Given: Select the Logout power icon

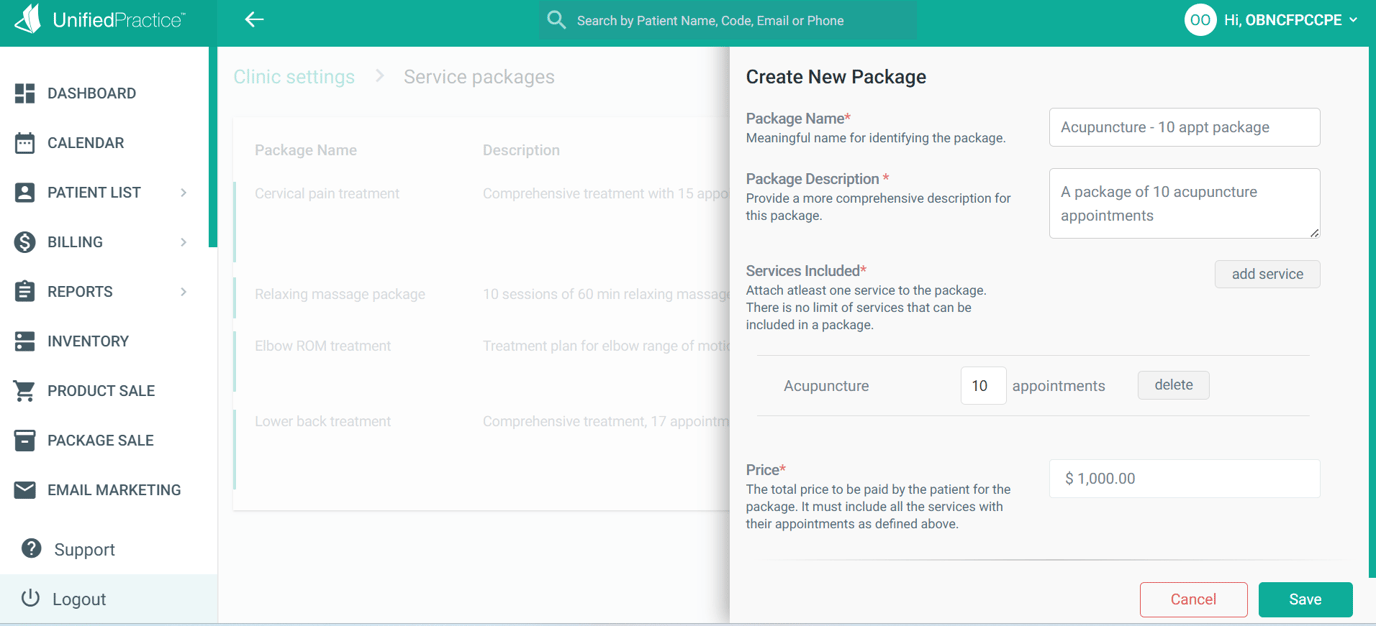Looking at the screenshot, I should click(x=30, y=599).
